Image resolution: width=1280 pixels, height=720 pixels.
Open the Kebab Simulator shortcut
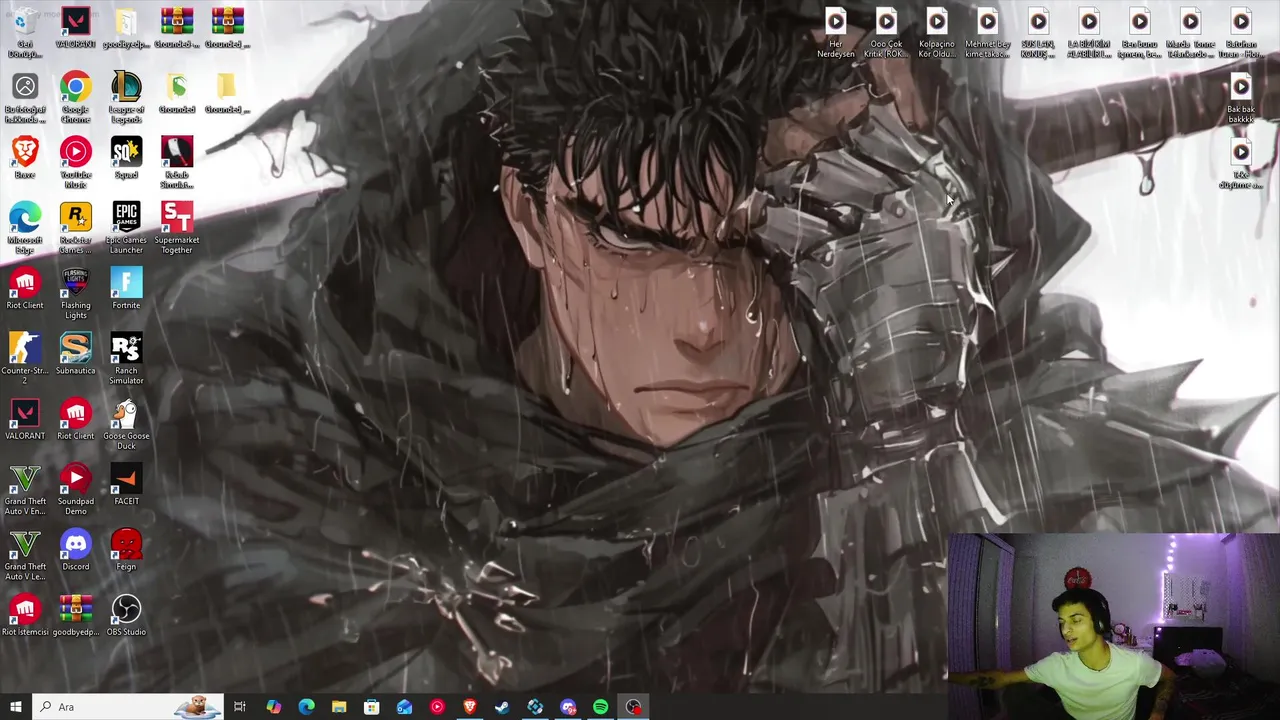177,163
